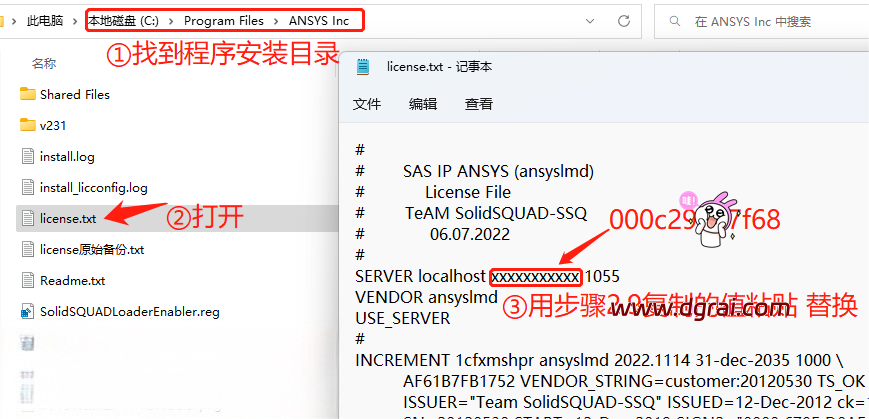869x419 pixels.
Task: Select the license.txt file name in the list
Action: 68,218
